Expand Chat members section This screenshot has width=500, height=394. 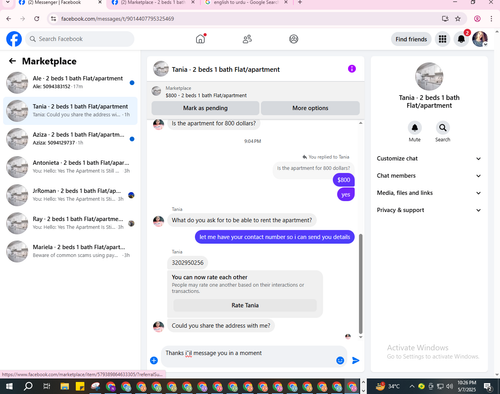[429, 176]
